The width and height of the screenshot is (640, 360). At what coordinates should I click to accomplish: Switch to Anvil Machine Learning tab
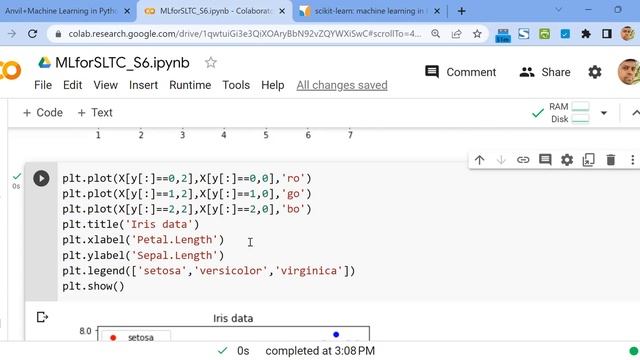click(x=61, y=11)
